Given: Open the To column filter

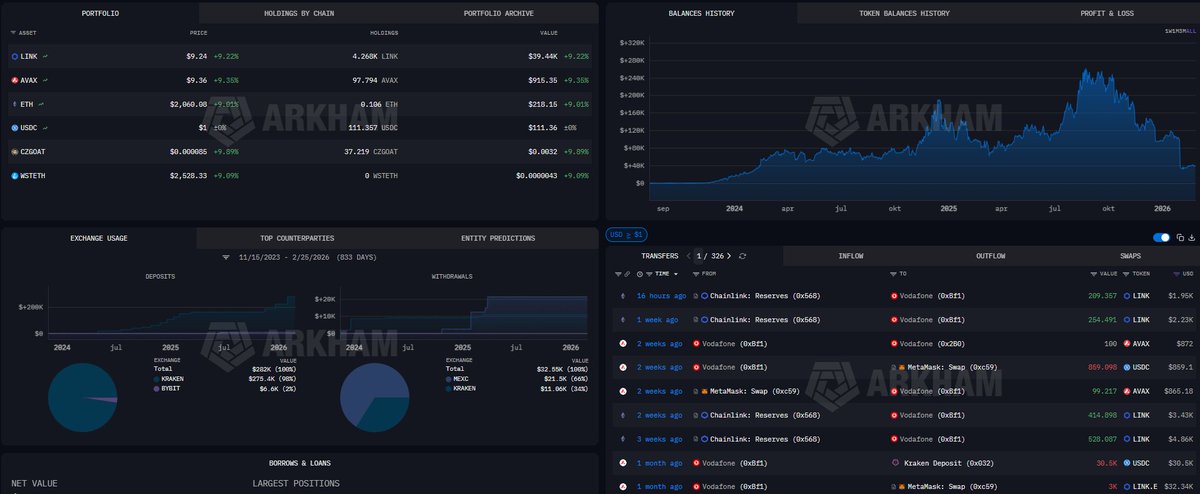Looking at the screenshot, I should click(x=893, y=273).
